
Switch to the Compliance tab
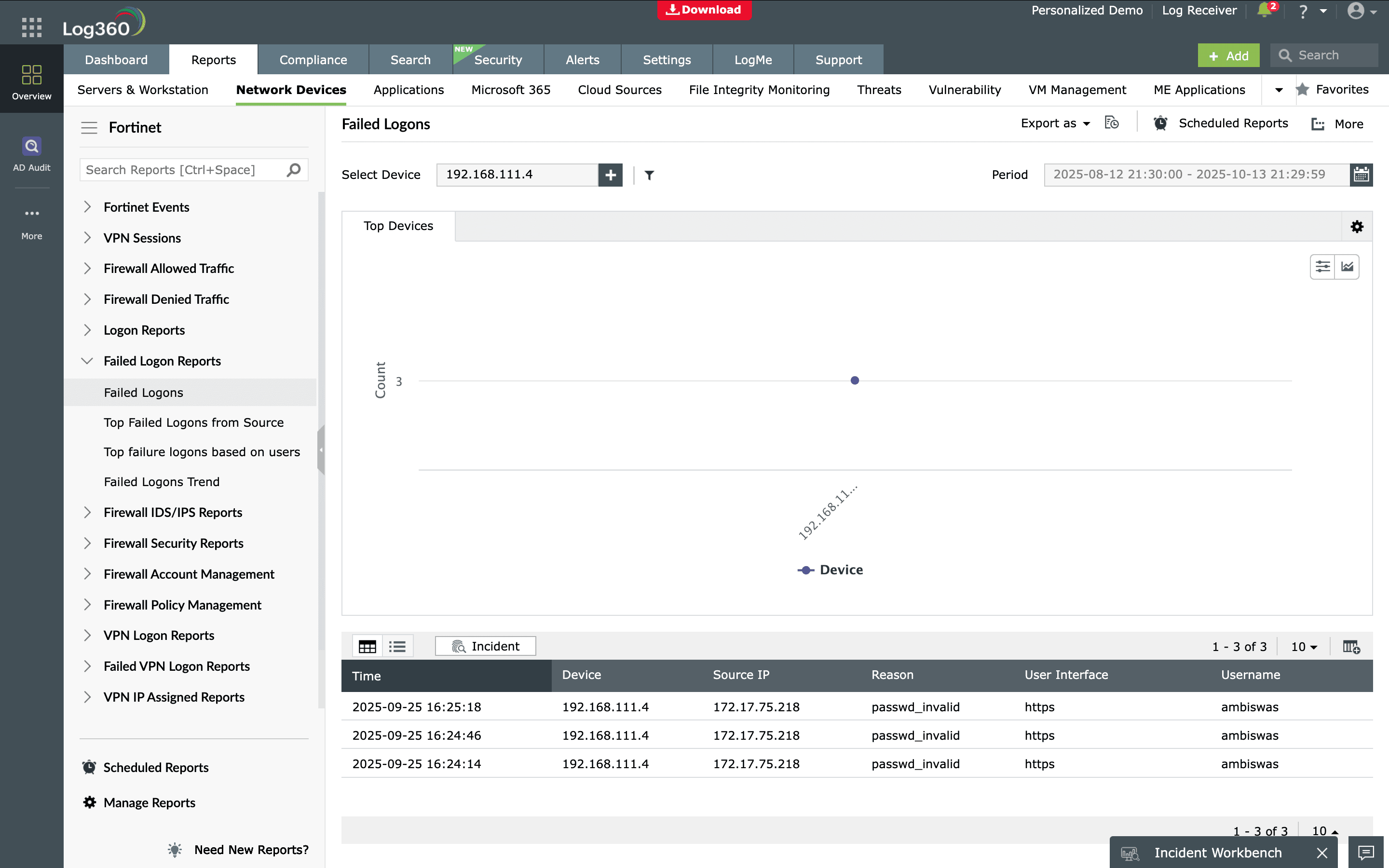[313, 60]
